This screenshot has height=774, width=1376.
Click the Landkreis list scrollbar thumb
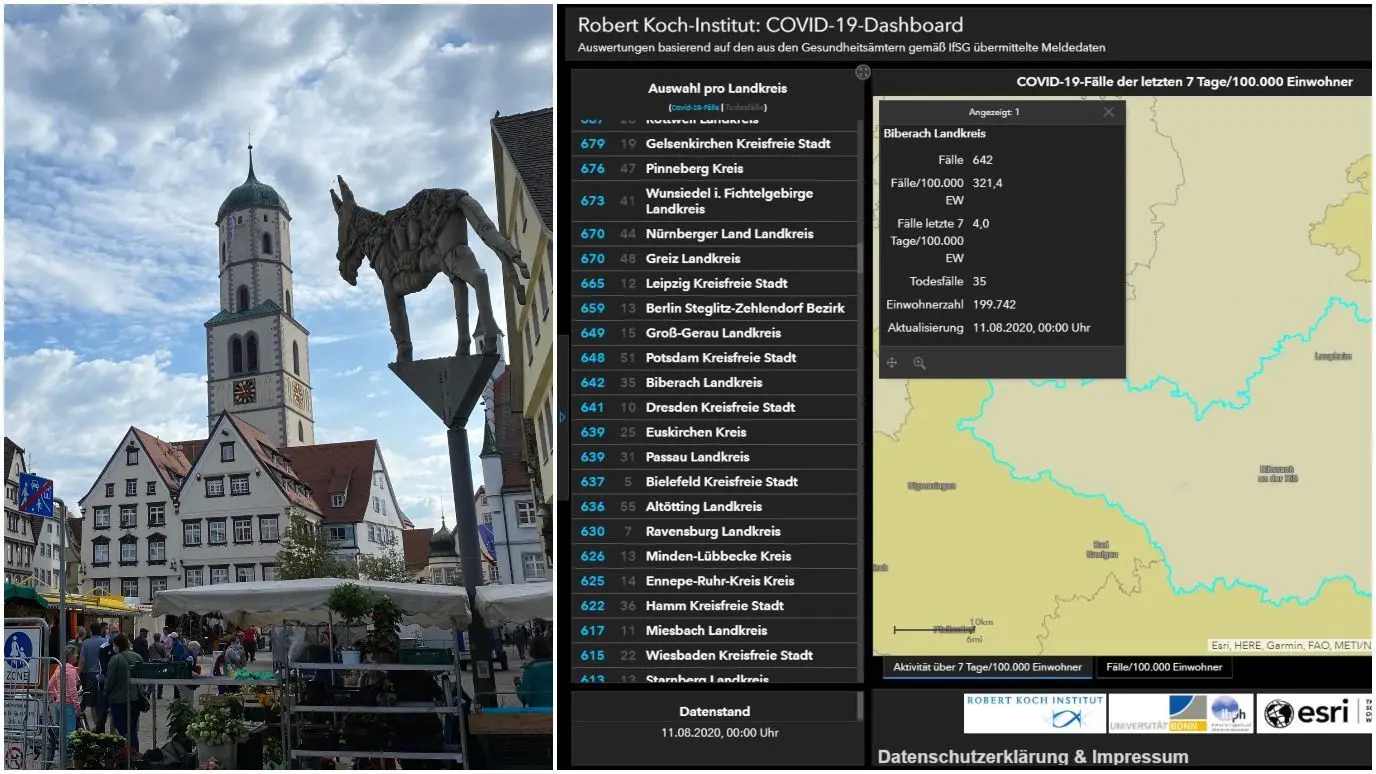pos(860,258)
